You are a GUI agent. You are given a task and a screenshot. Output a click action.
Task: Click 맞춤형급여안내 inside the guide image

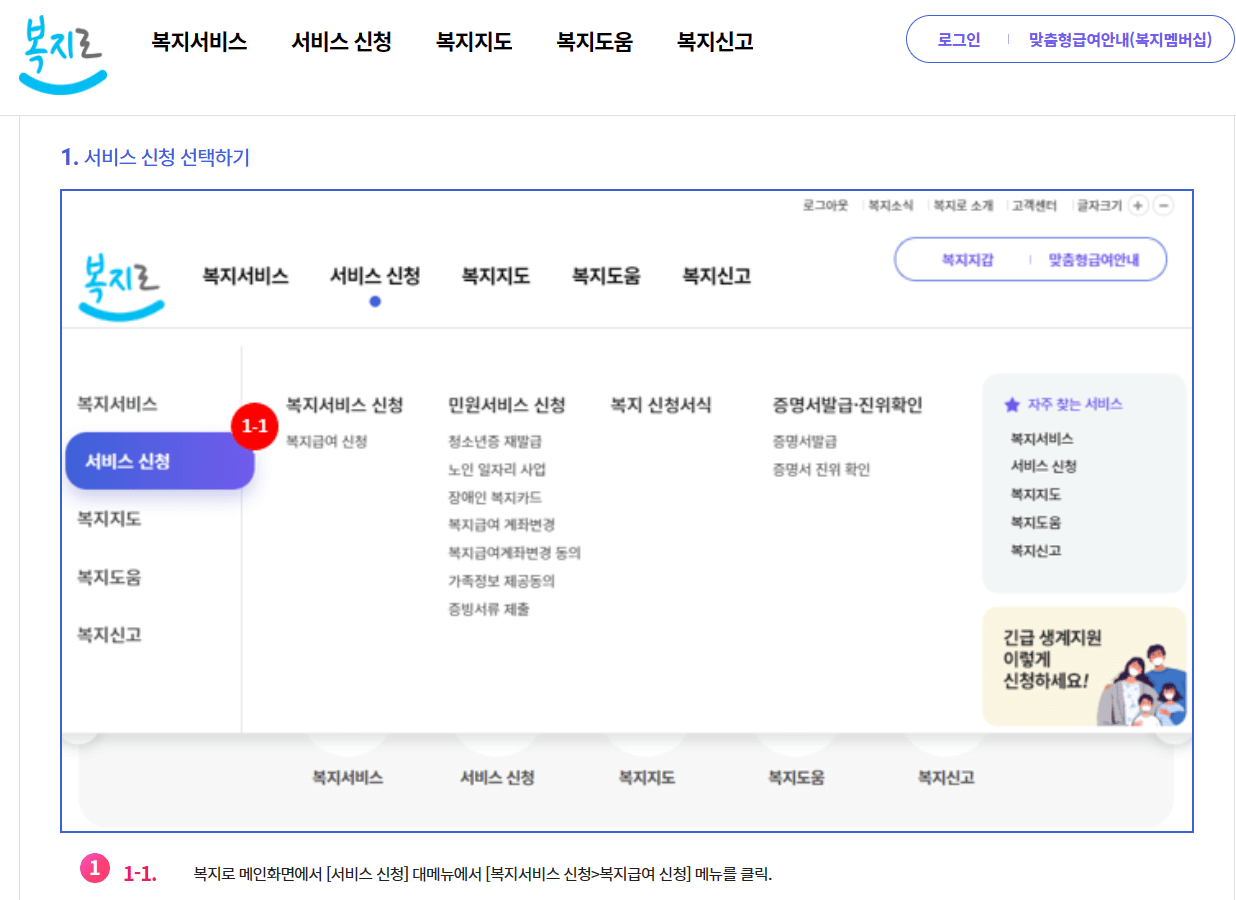1094,260
